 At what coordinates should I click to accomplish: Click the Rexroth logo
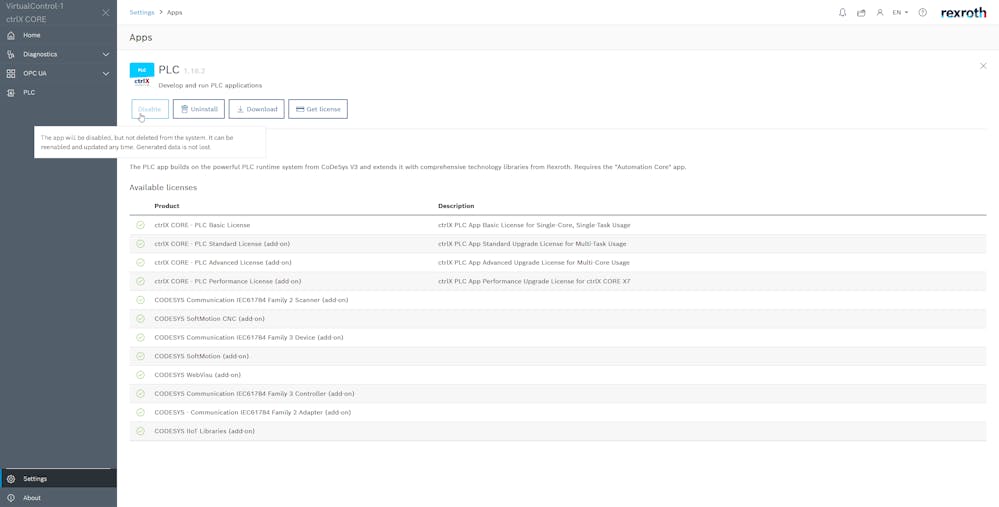(963, 13)
